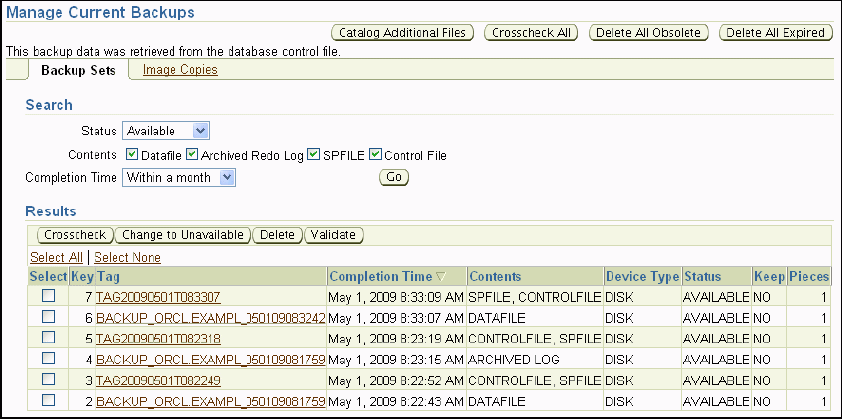Select the ARCHIVED LOG backup row checkbox
Viewport: 842px width, 419px height.
click(48, 358)
